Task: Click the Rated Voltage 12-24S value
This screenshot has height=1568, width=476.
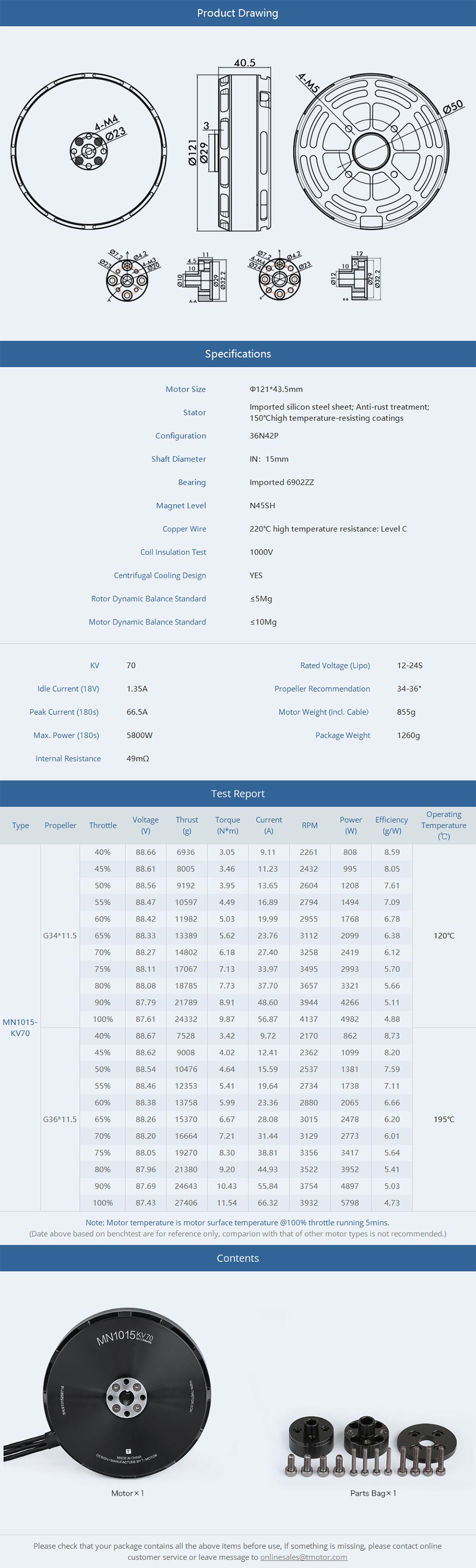Action: [409, 665]
